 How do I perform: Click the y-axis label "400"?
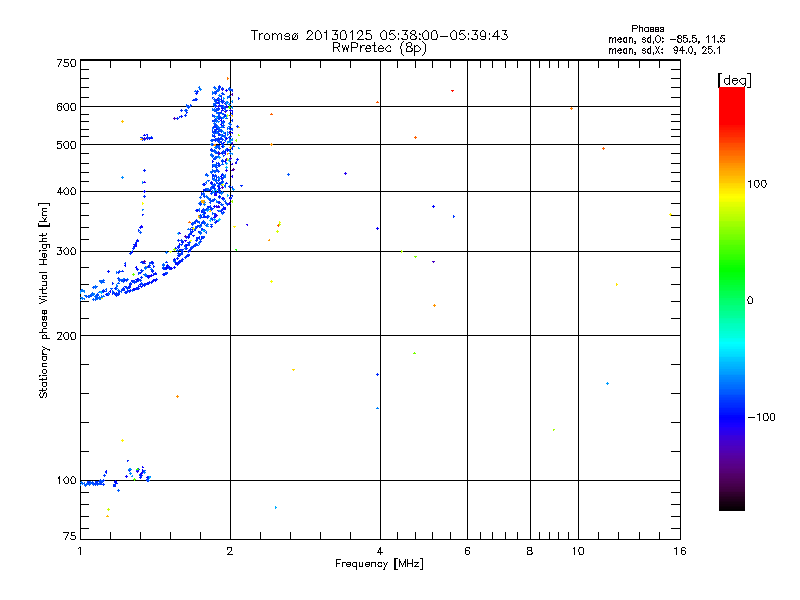point(66,192)
